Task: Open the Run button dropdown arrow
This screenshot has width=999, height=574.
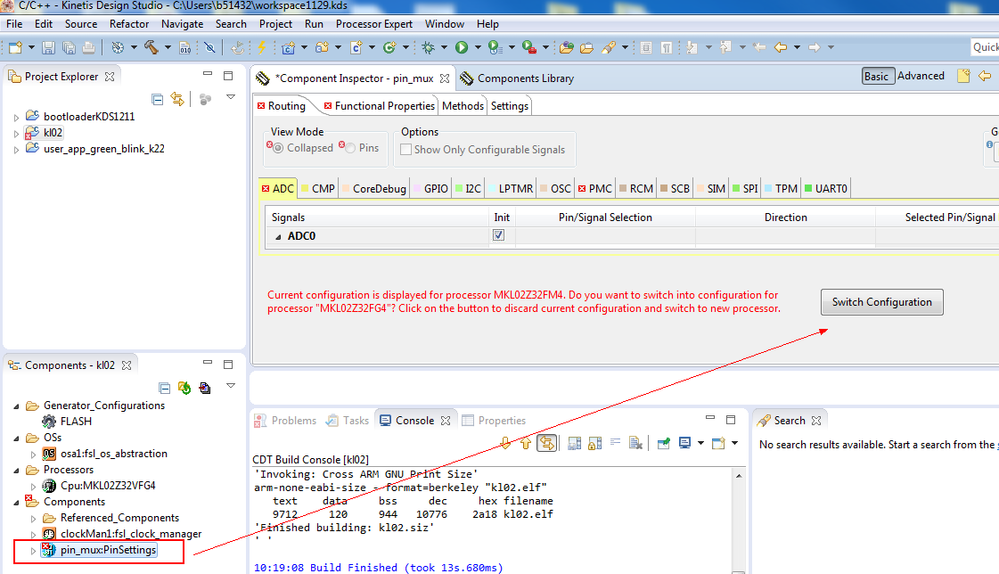Action: pyautogui.click(x=477, y=47)
